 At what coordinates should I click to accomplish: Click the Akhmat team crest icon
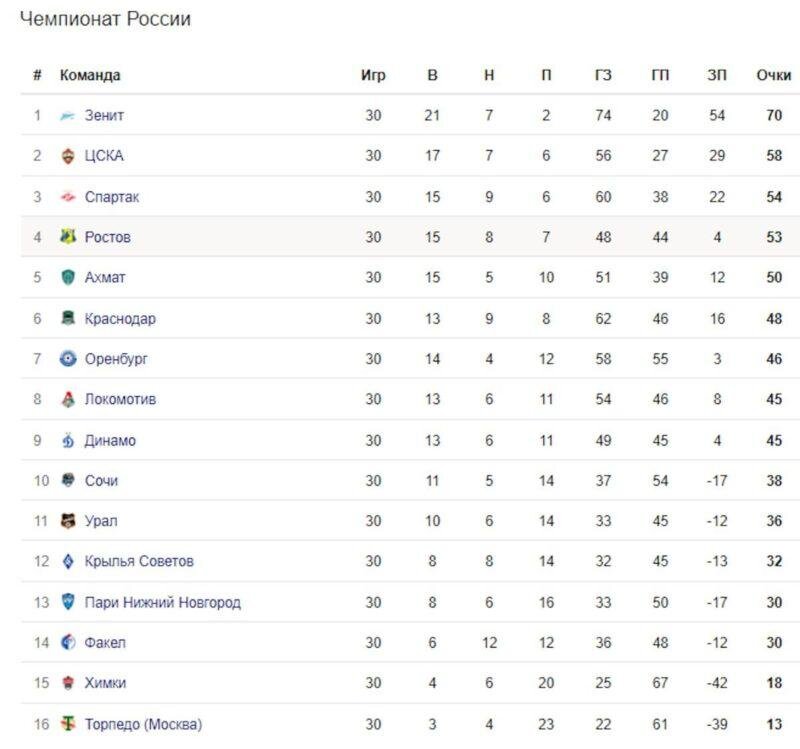(68, 277)
